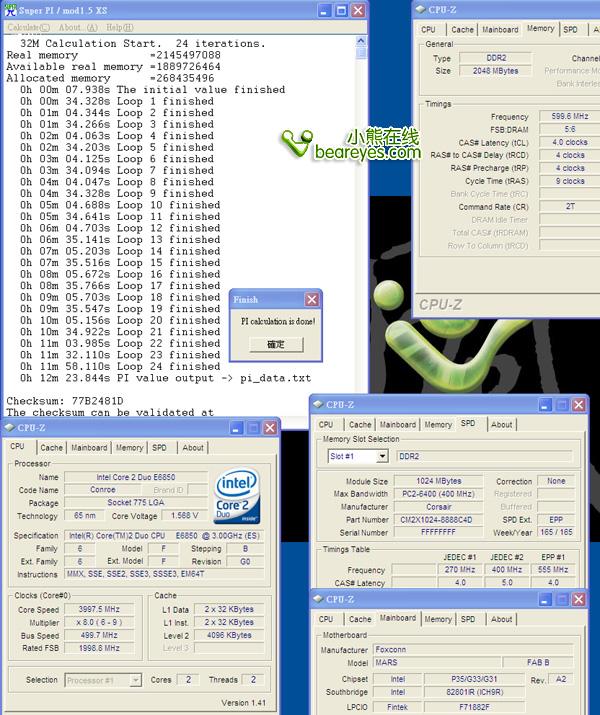Viewport: 600px width, 715px height.
Task: Close the Super PI window
Action: click(358, 10)
